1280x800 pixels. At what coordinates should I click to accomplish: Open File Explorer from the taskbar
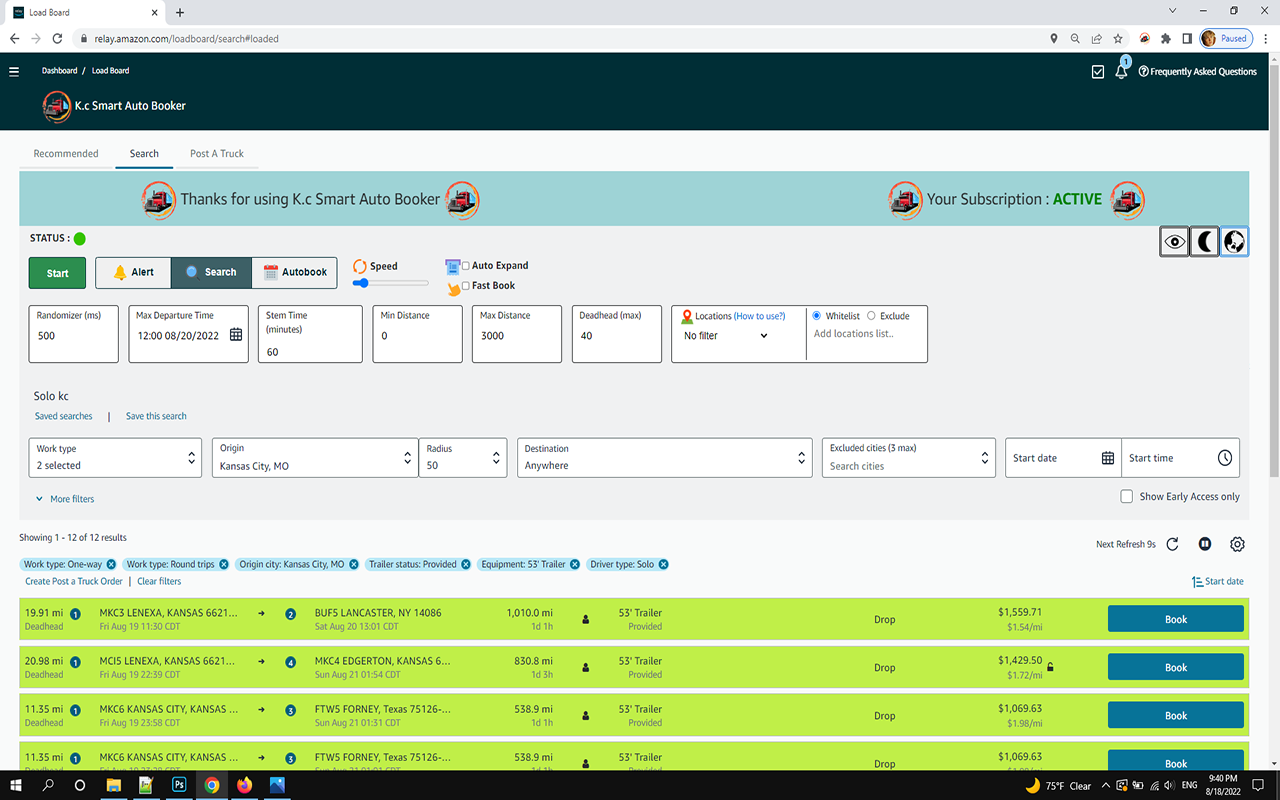pos(113,785)
